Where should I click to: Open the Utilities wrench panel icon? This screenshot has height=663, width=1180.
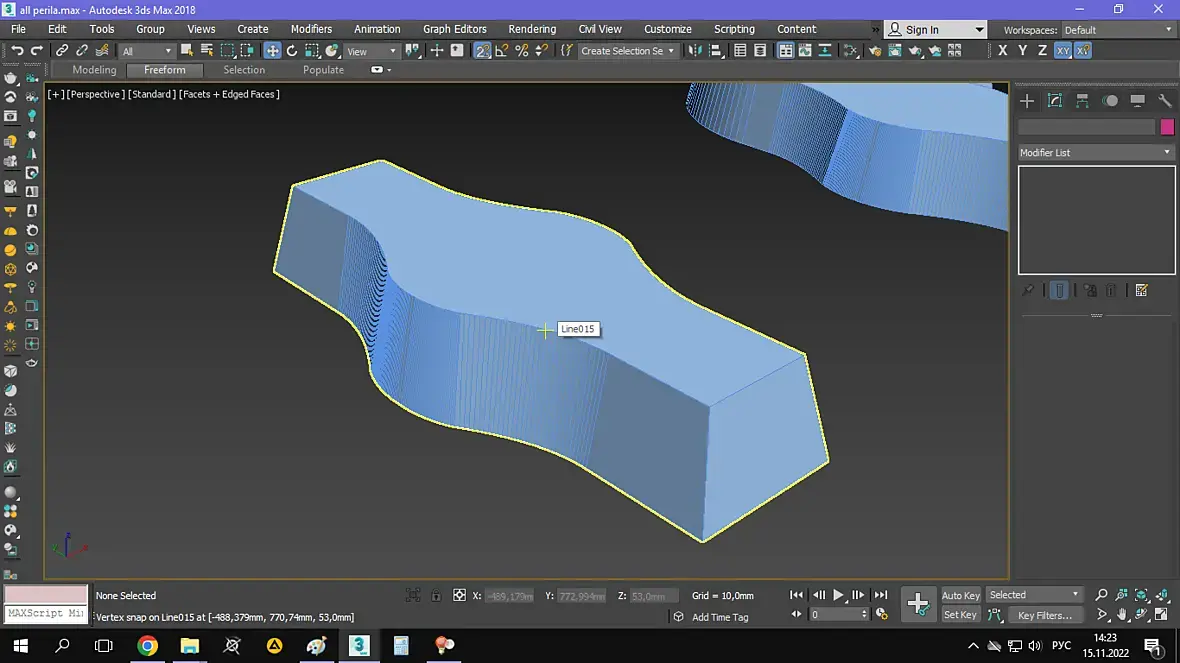point(1164,101)
